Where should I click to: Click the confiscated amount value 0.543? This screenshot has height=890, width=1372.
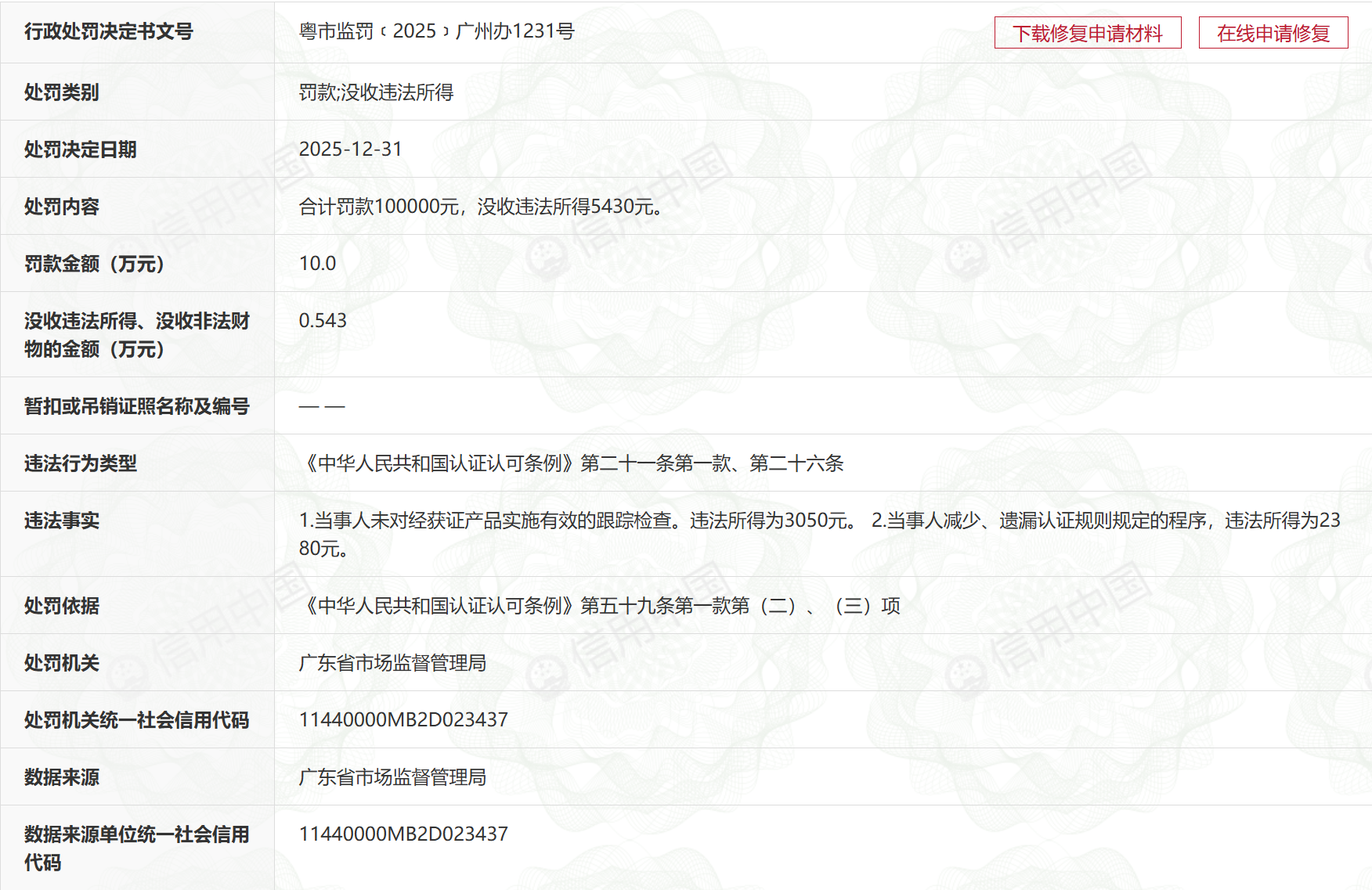[323, 321]
